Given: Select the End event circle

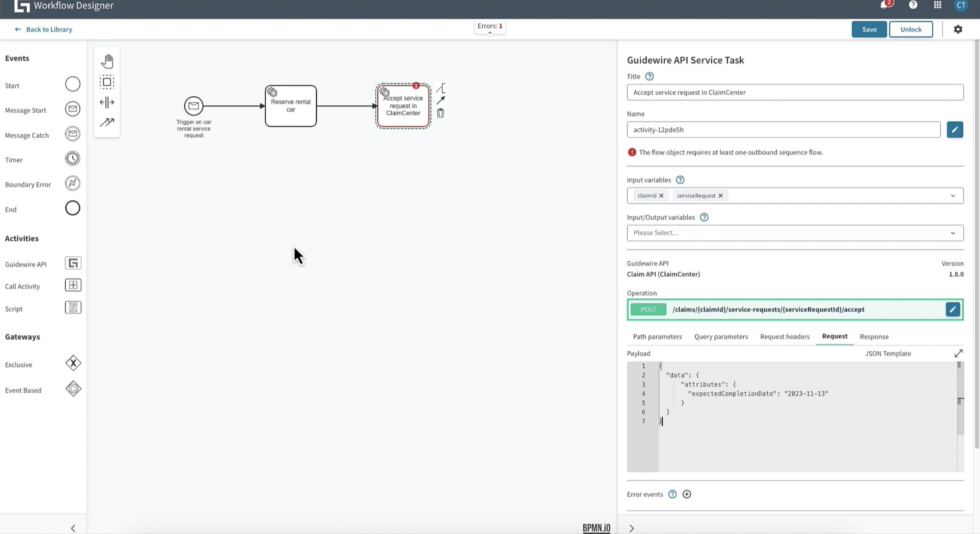Looking at the screenshot, I should click(x=72, y=208).
